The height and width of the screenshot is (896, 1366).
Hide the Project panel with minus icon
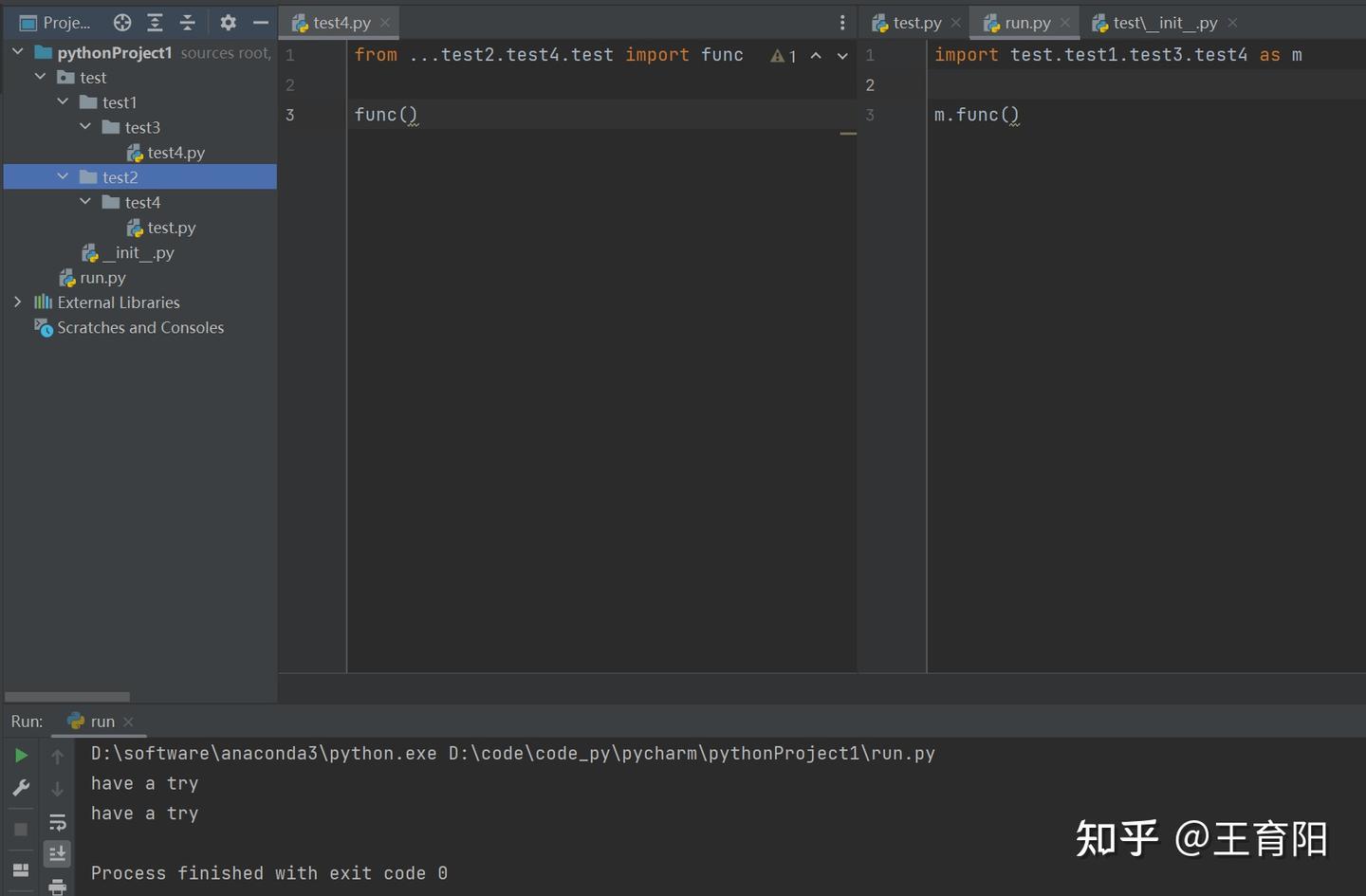(260, 23)
